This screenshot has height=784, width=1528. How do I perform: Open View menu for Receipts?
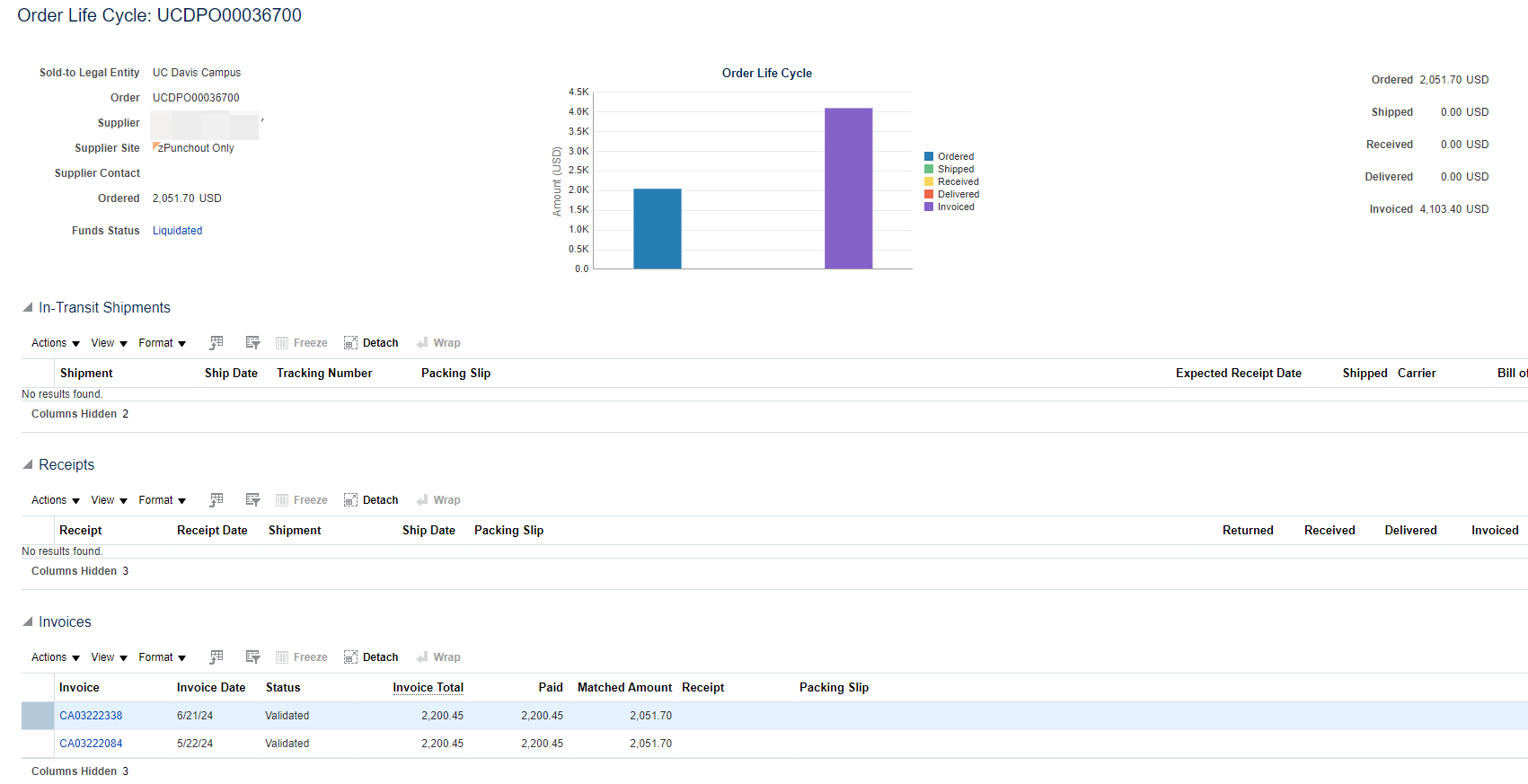tap(109, 500)
